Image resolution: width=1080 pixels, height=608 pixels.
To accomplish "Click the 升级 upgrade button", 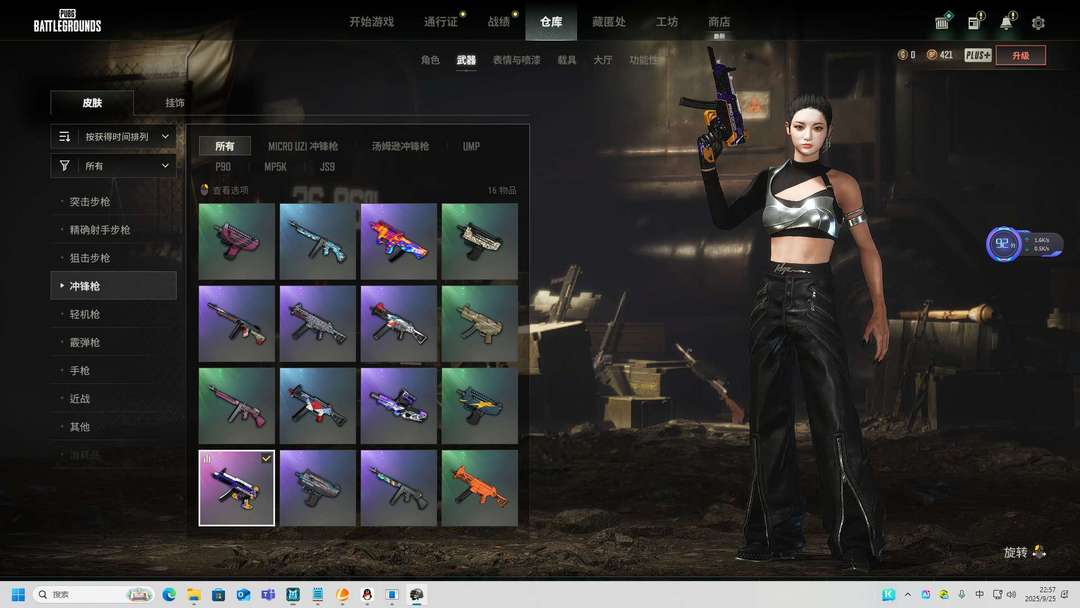I will 1020,55.
